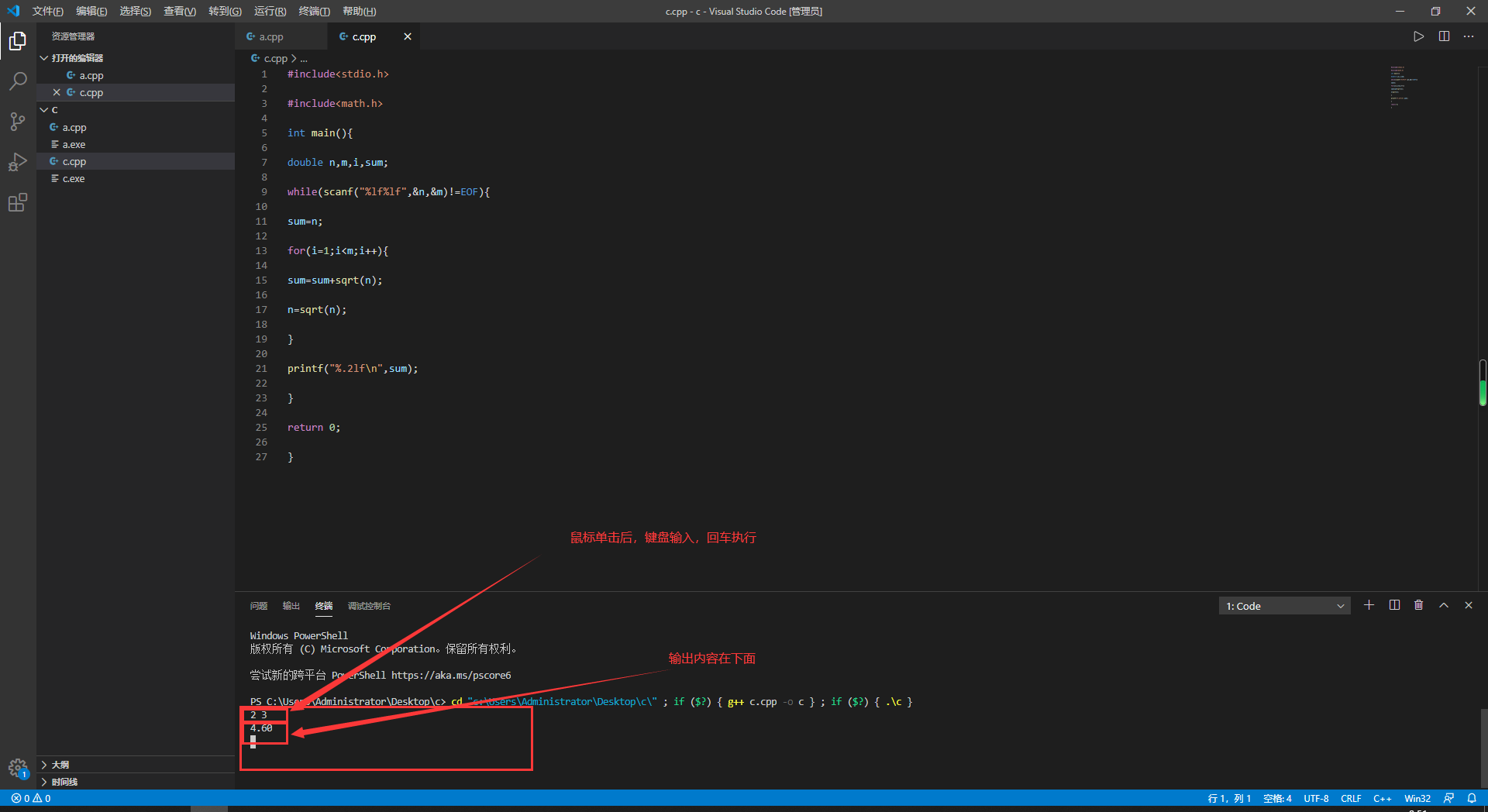Maximize the terminal panel with caret

pyautogui.click(x=1444, y=605)
